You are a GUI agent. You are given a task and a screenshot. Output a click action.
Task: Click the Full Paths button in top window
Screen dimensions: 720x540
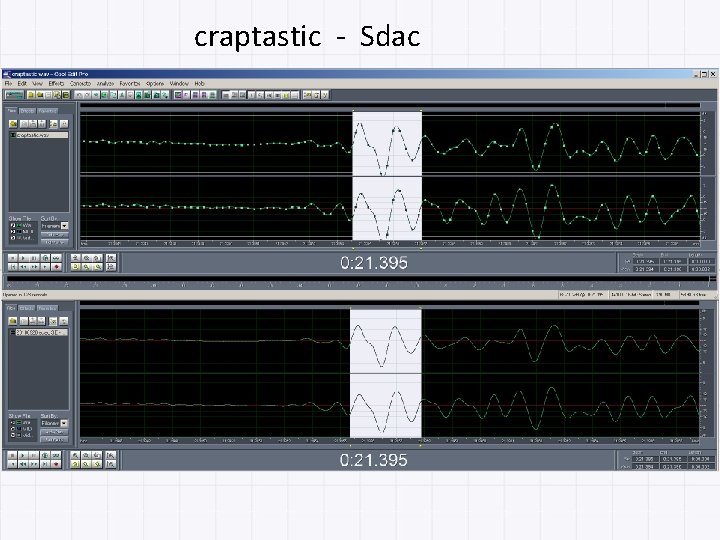click(x=54, y=242)
